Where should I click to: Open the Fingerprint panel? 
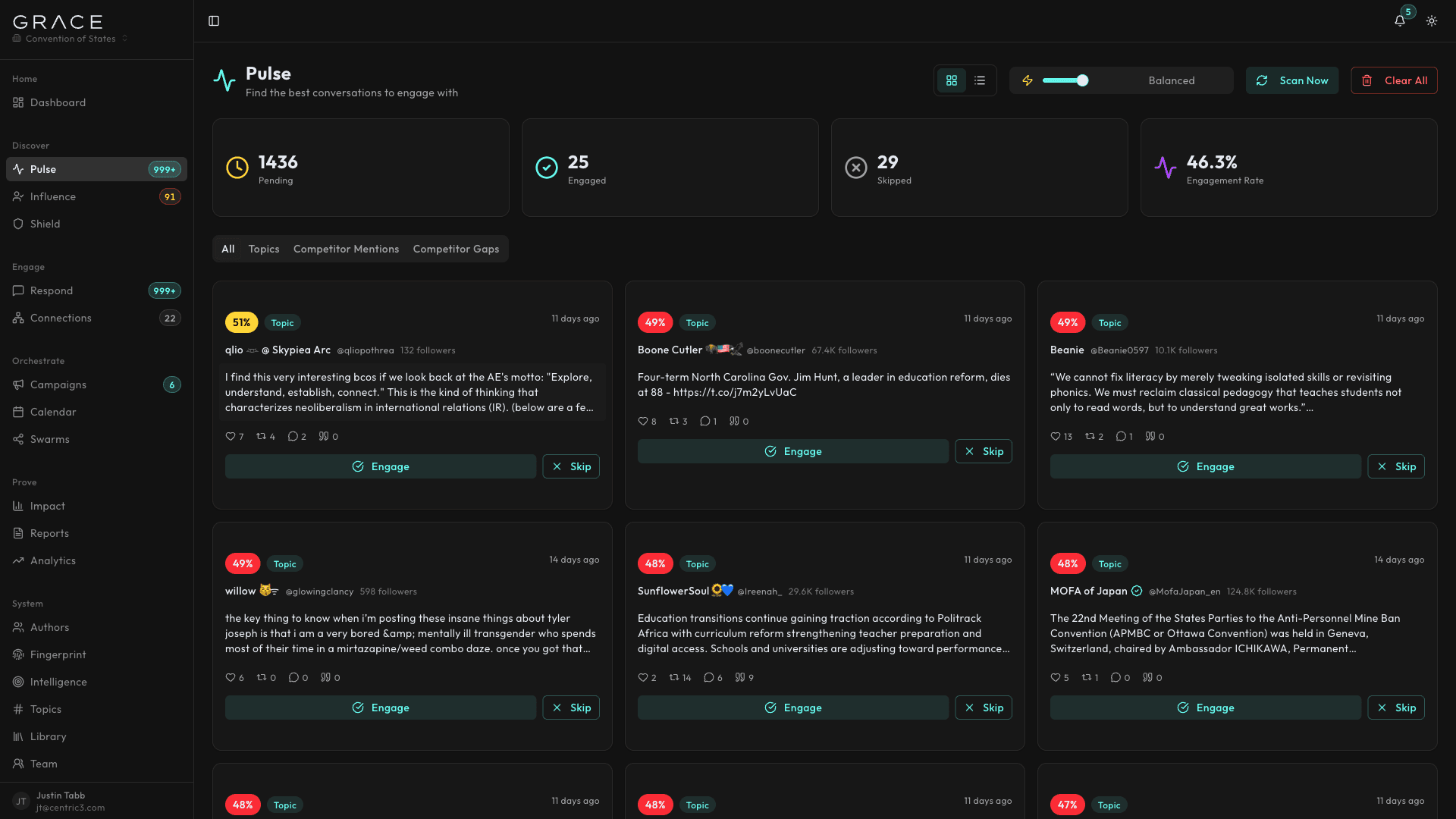[58, 654]
